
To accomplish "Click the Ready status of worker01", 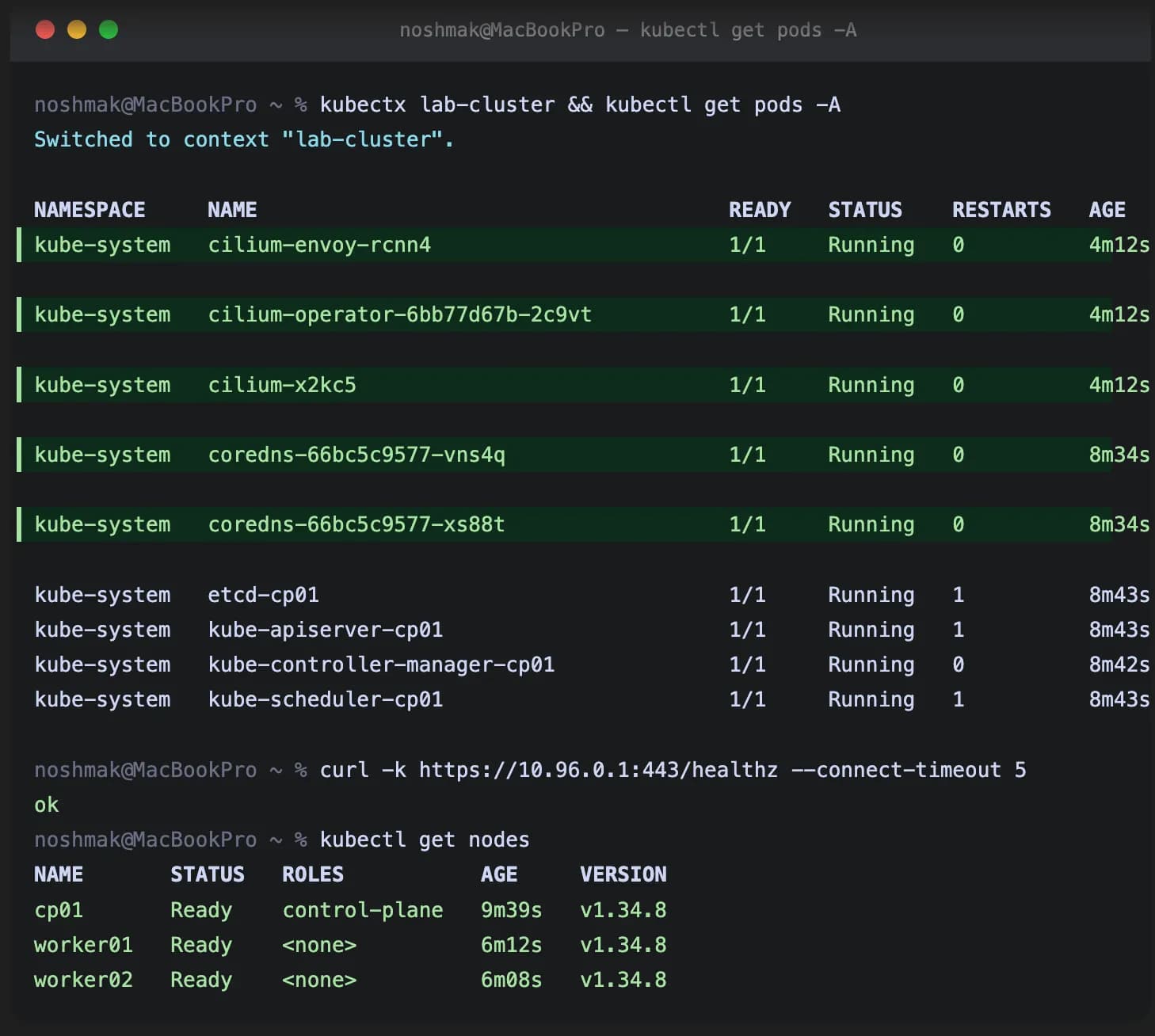I will (201, 945).
